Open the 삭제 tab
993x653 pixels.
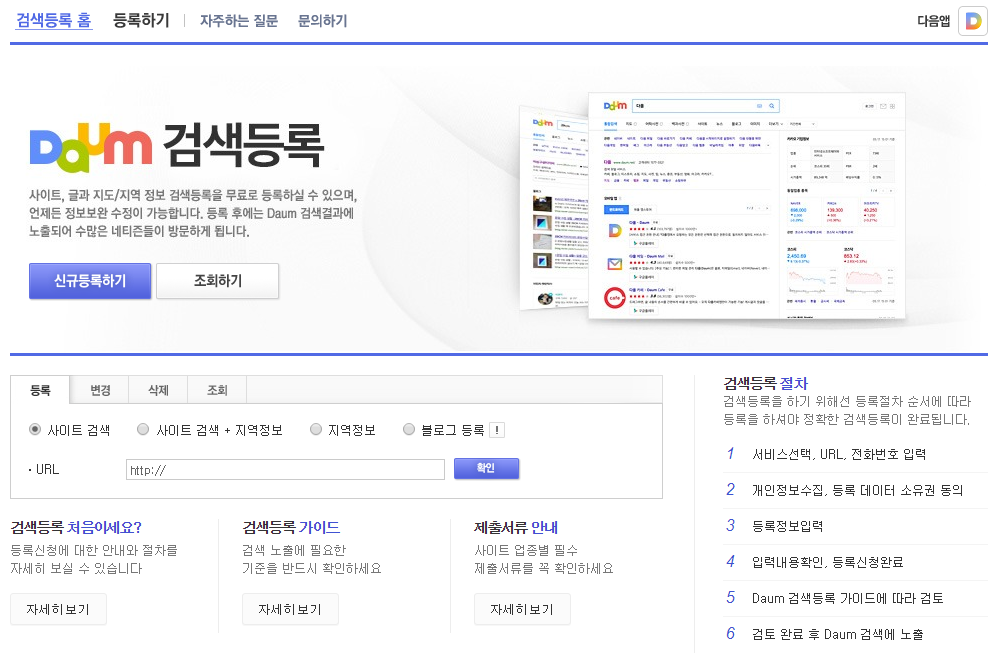158,390
